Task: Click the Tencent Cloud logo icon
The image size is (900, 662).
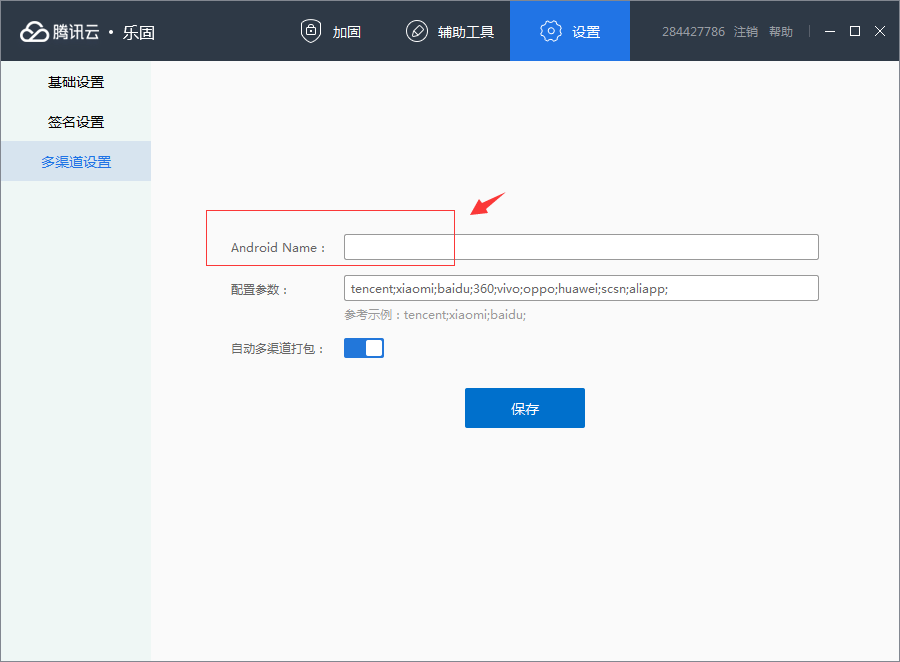Action: [34, 32]
